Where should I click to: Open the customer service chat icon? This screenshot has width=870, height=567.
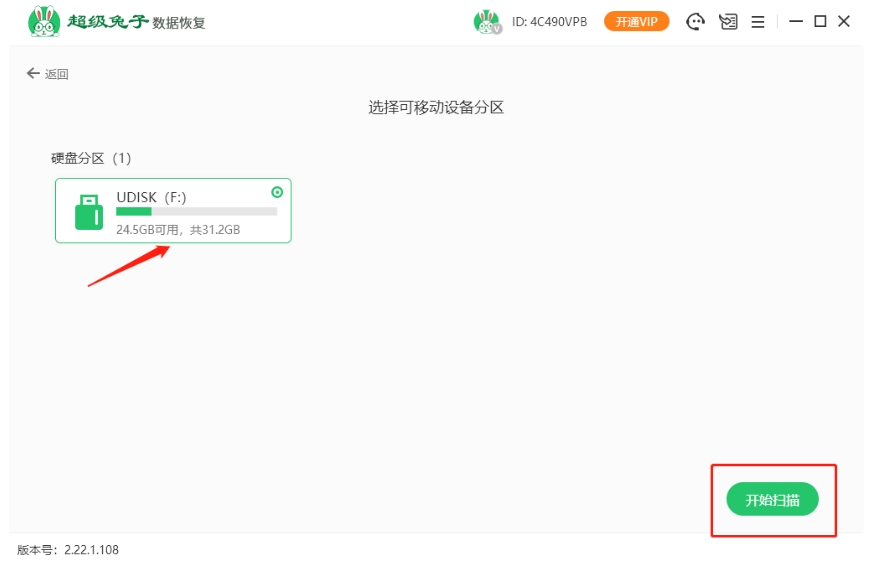coord(695,22)
